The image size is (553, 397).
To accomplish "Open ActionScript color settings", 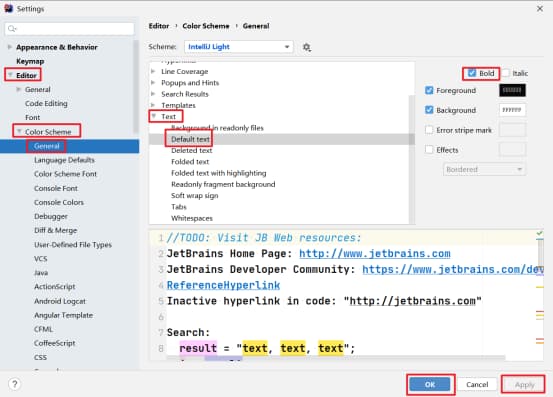I will pos(54,287).
